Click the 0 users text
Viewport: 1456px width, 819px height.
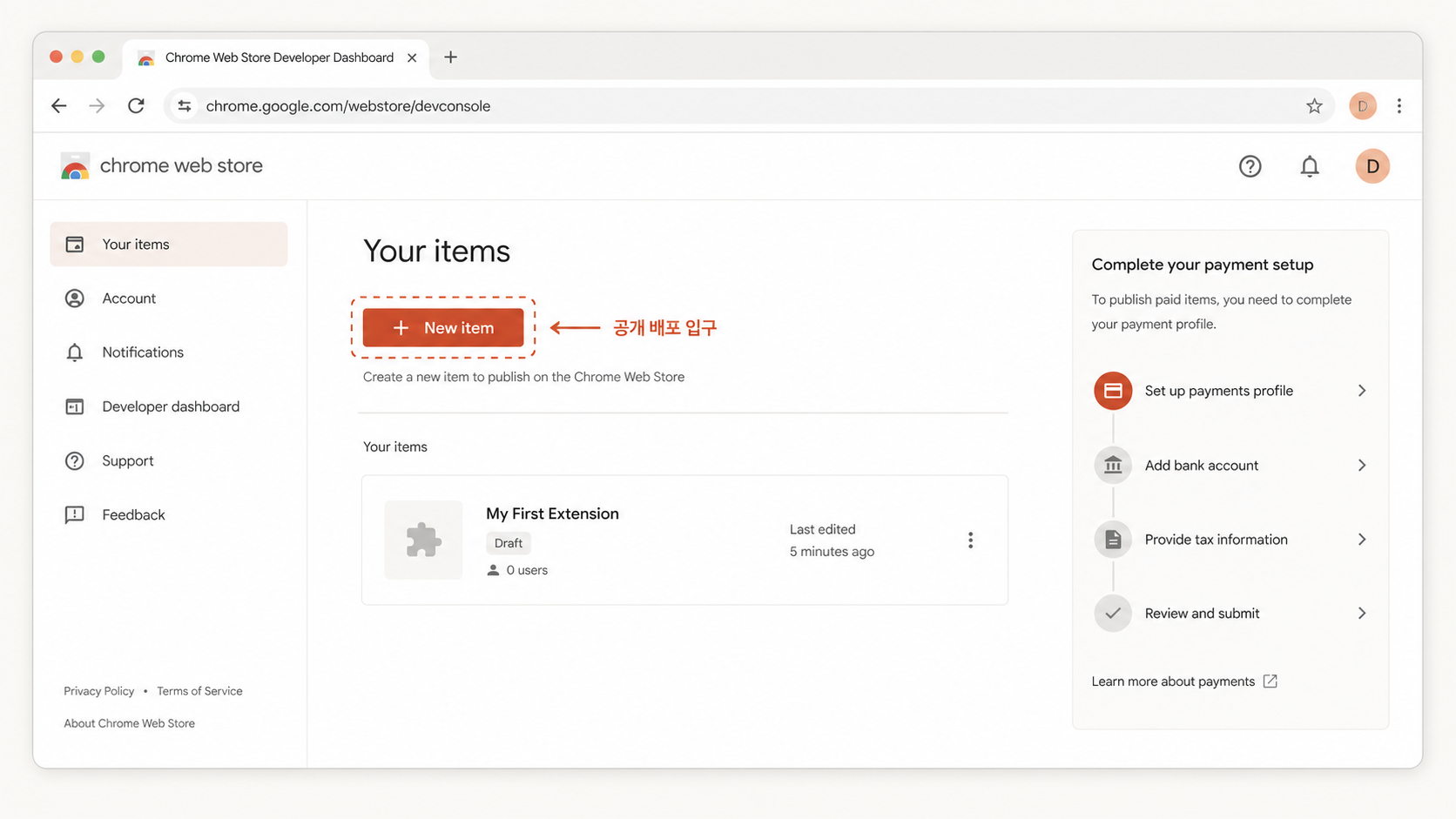(x=527, y=570)
